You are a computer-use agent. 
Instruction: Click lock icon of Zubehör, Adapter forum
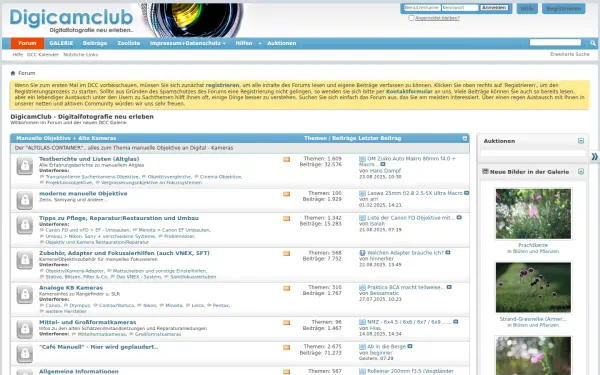[x=25, y=260]
